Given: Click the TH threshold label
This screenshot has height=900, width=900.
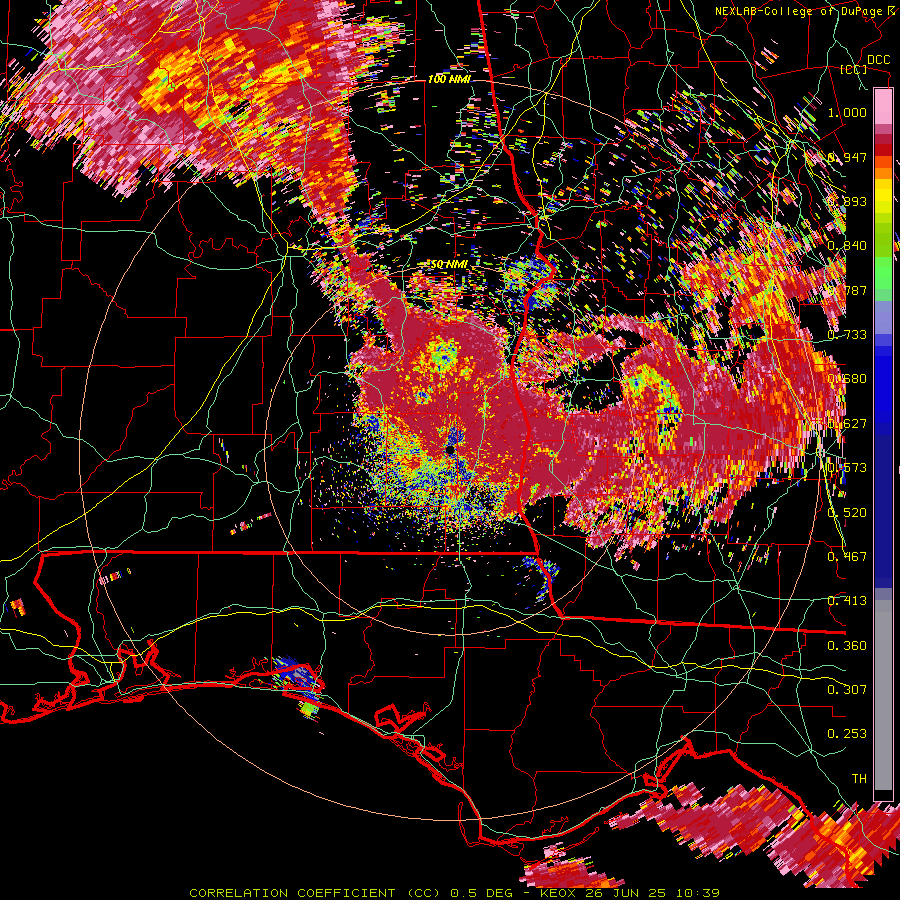Looking at the screenshot, I should [859, 779].
